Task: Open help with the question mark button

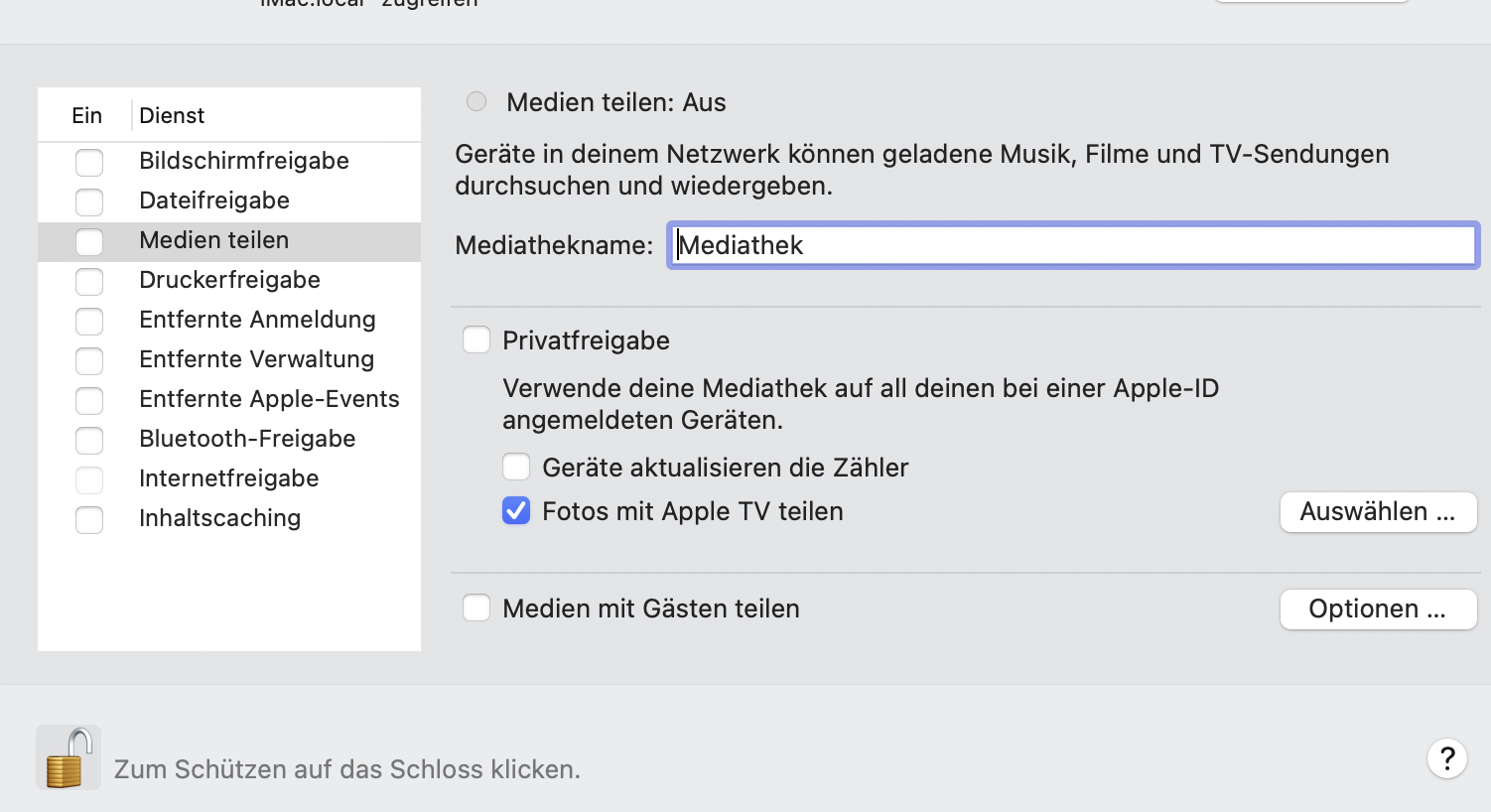Action: coord(1447,758)
